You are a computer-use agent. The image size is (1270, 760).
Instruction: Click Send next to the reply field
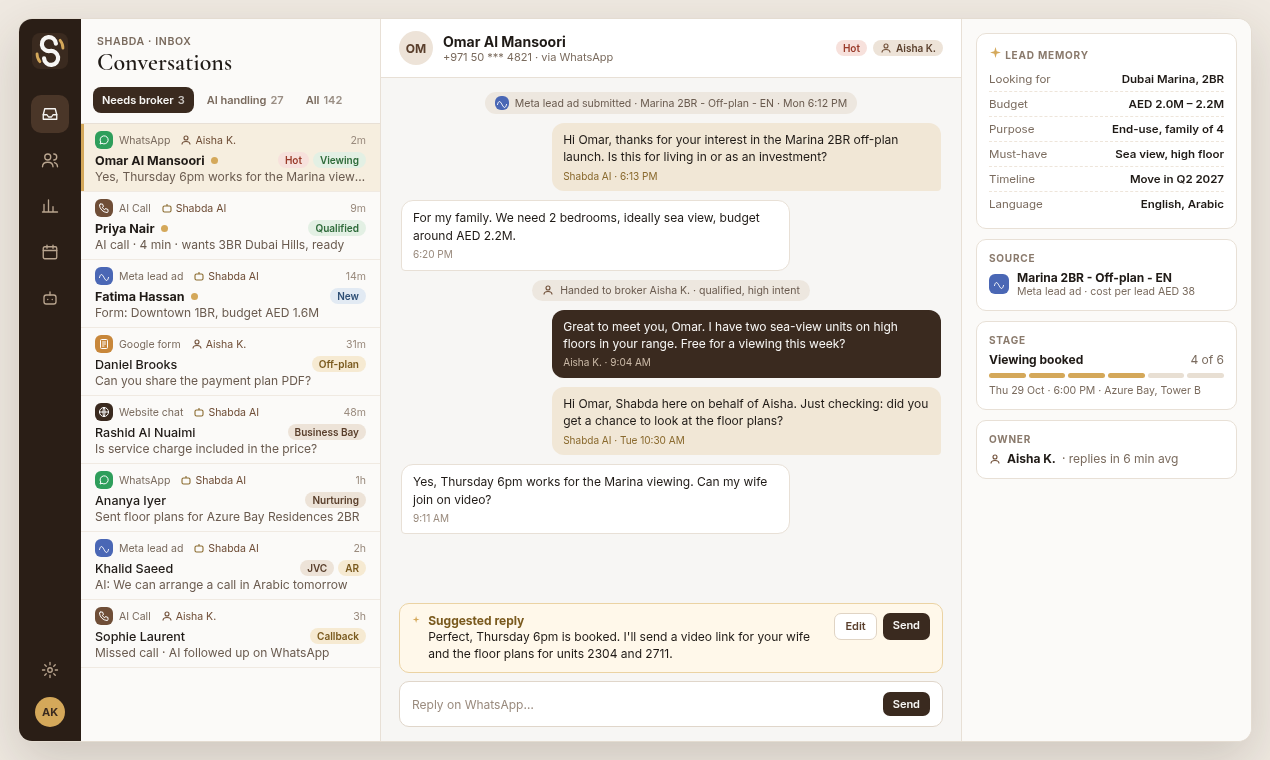coord(906,704)
